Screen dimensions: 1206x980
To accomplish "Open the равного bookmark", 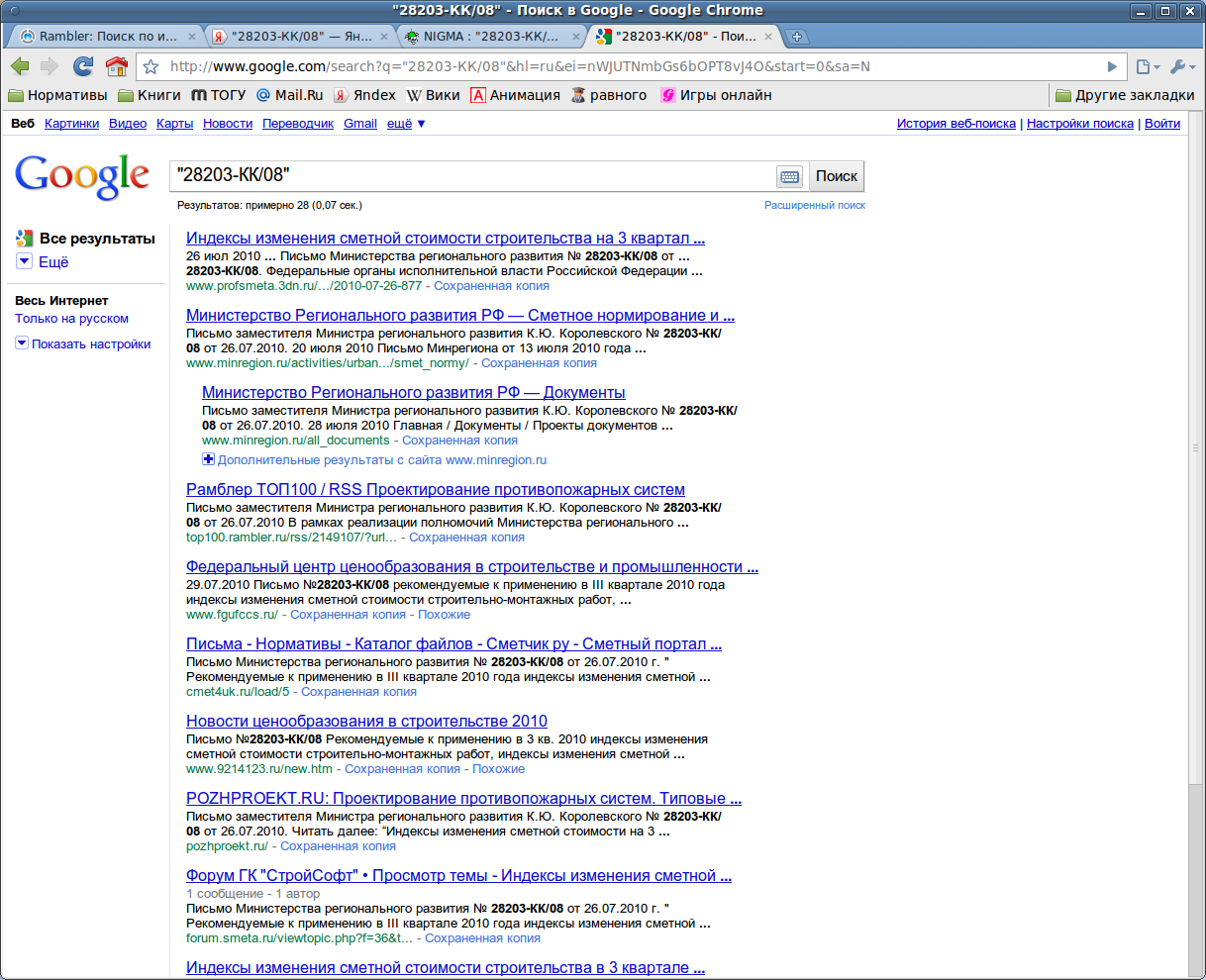I will pyautogui.click(x=609, y=95).
